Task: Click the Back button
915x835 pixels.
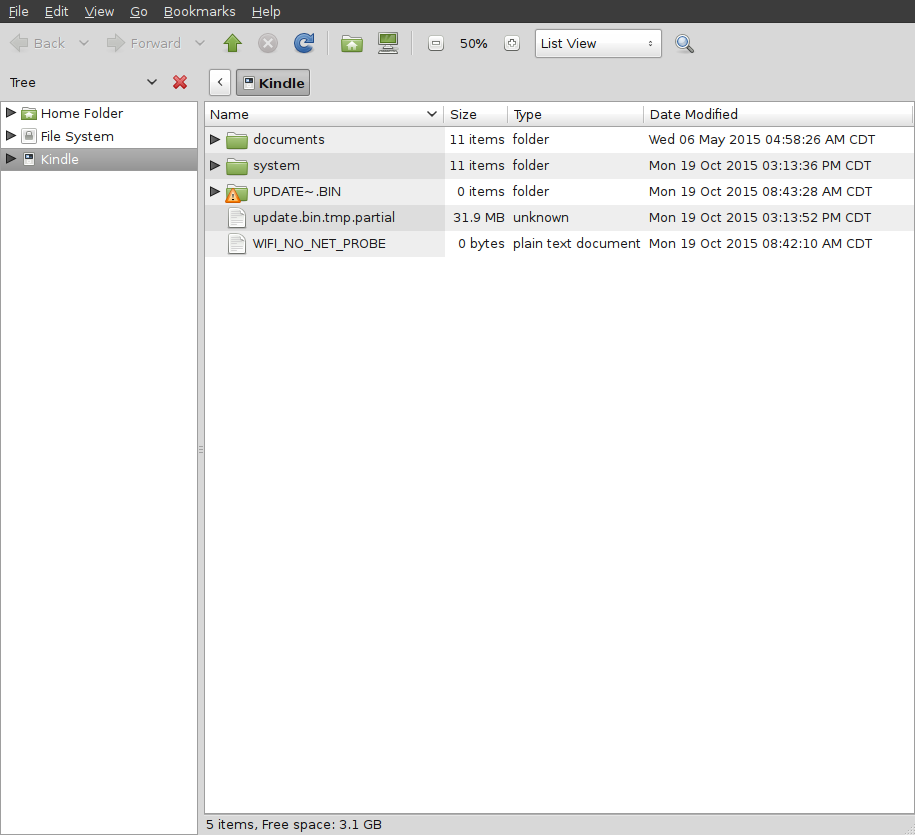Action: click(37, 43)
